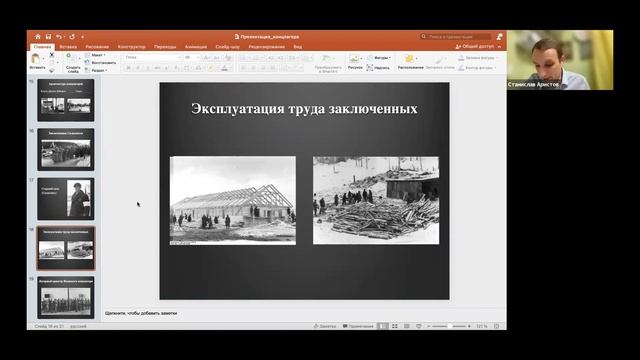Zoom out with the minus button
640x360 pixels.
coord(428,326)
